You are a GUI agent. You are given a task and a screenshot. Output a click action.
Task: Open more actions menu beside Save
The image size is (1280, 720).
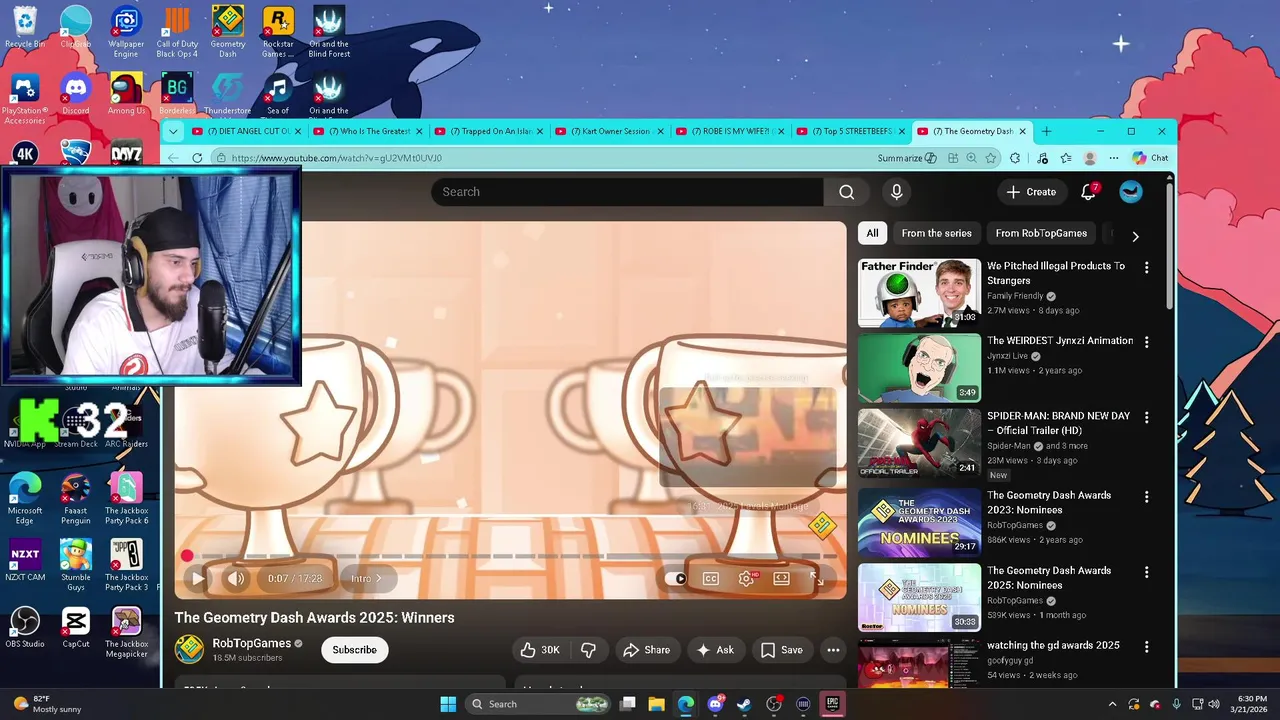tap(833, 650)
